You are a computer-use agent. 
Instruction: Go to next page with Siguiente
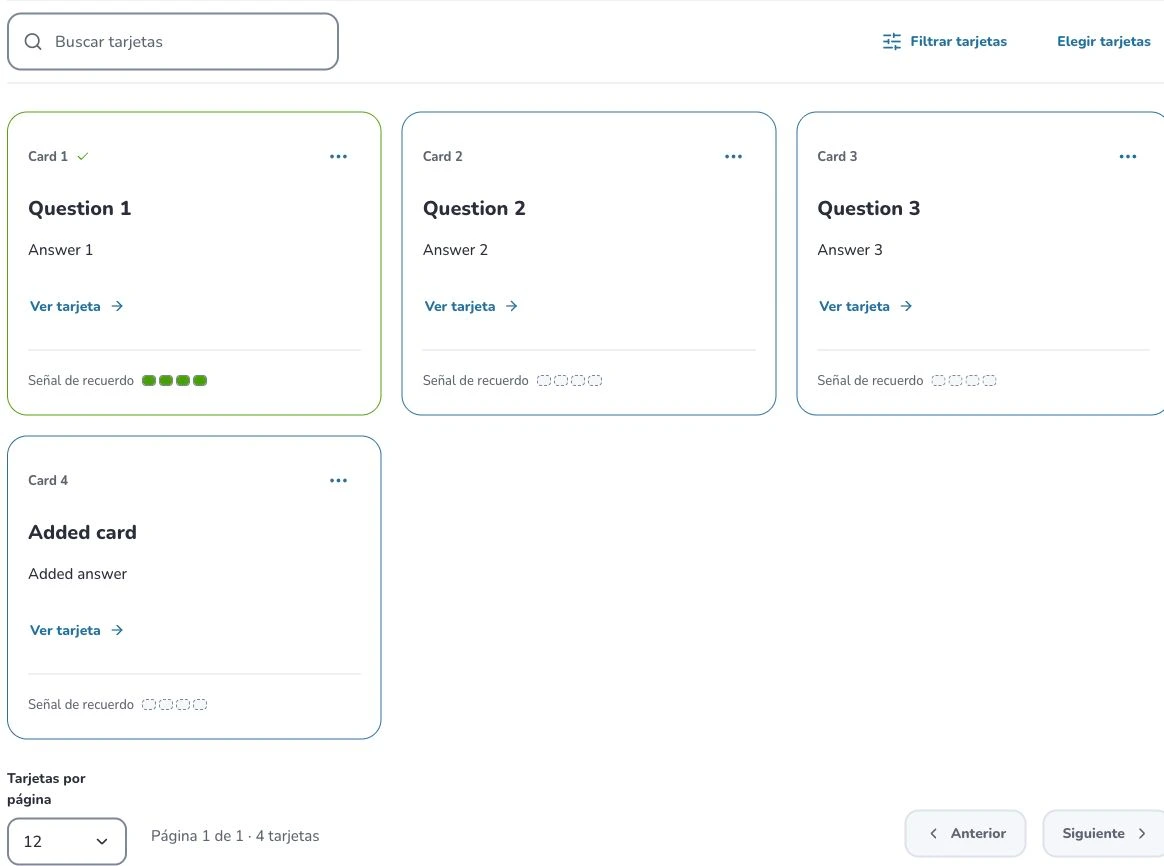[x=1104, y=834]
